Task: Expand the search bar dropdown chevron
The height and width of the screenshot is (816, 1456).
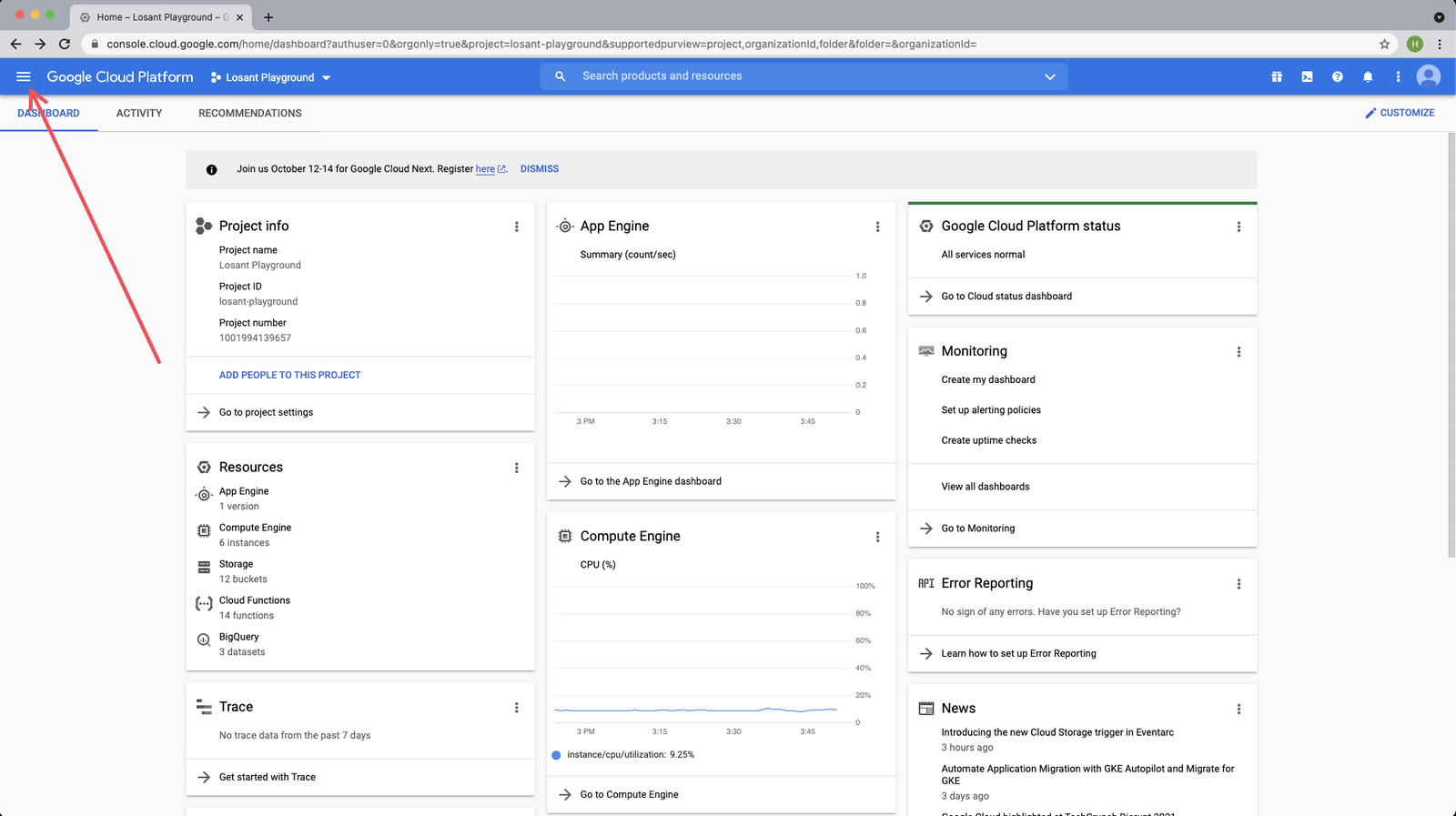Action: [1050, 76]
